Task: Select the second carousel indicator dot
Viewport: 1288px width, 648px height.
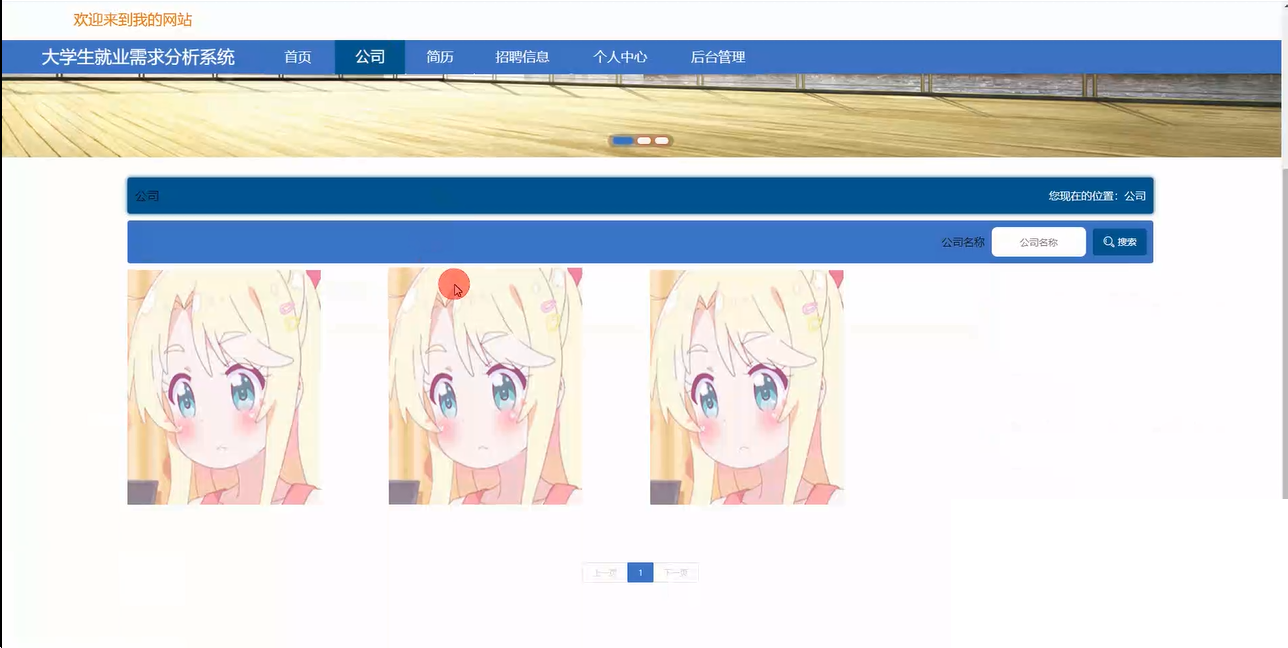Action: pyautogui.click(x=644, y=141)
